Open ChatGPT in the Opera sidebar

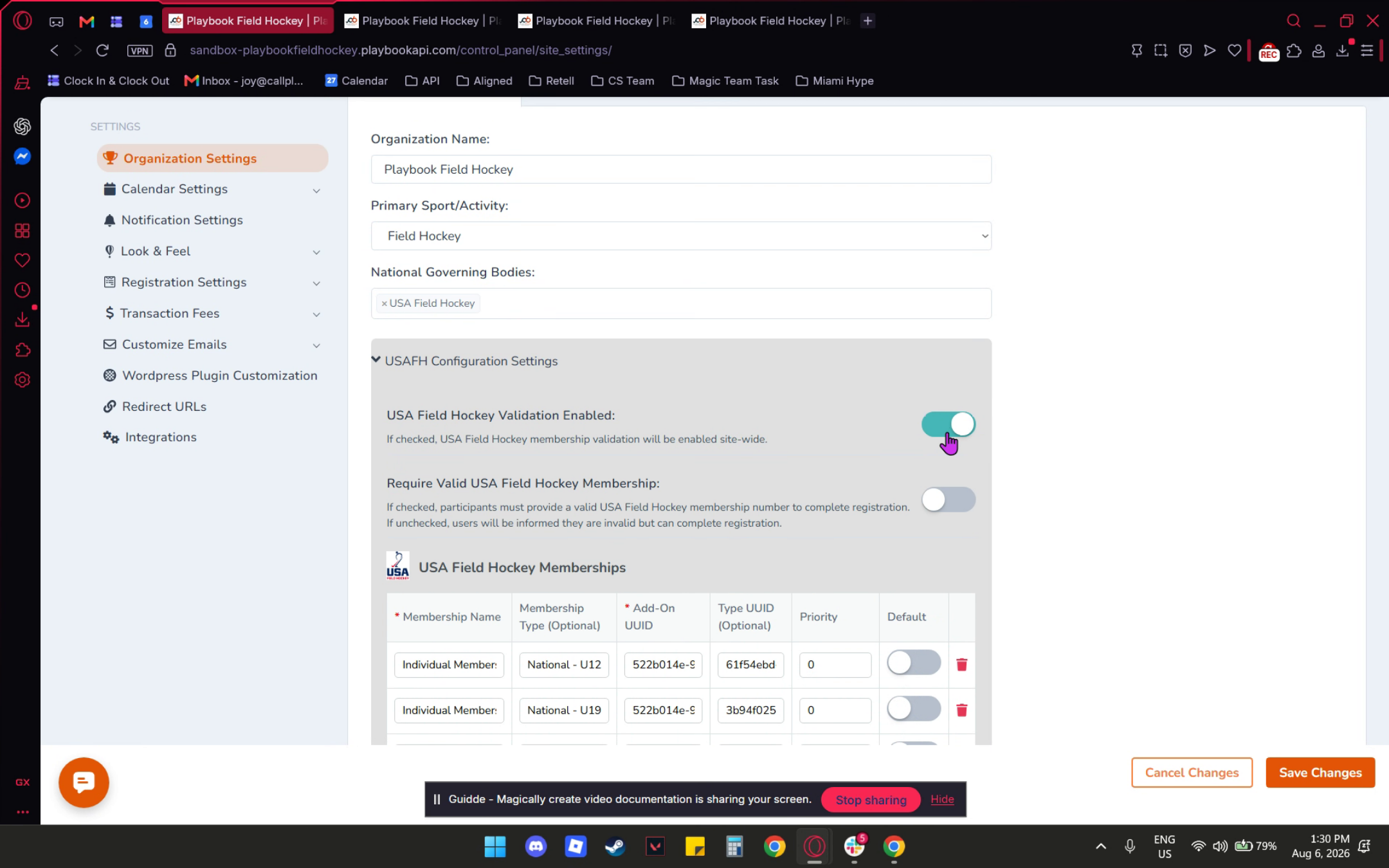pyautogui.click(x=23, y=126)
